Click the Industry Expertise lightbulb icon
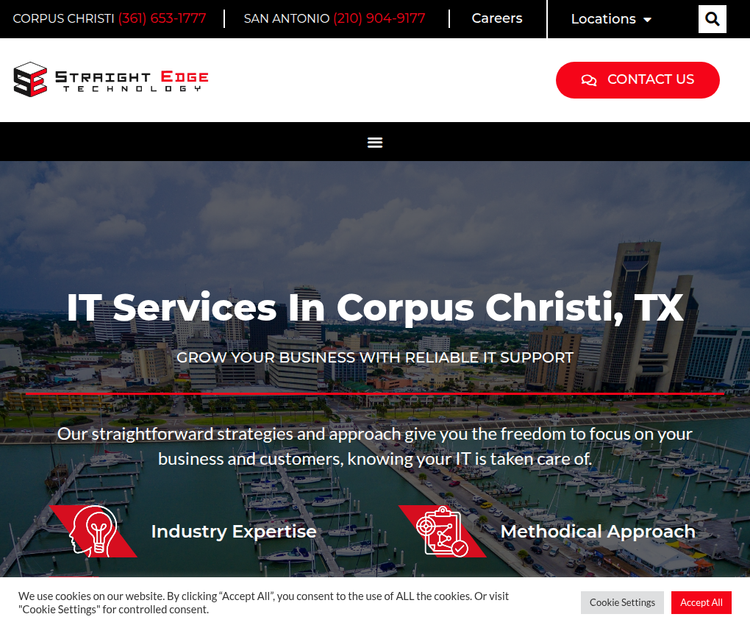750x628 pixels. pyautogui.click(x=95, y=531)
